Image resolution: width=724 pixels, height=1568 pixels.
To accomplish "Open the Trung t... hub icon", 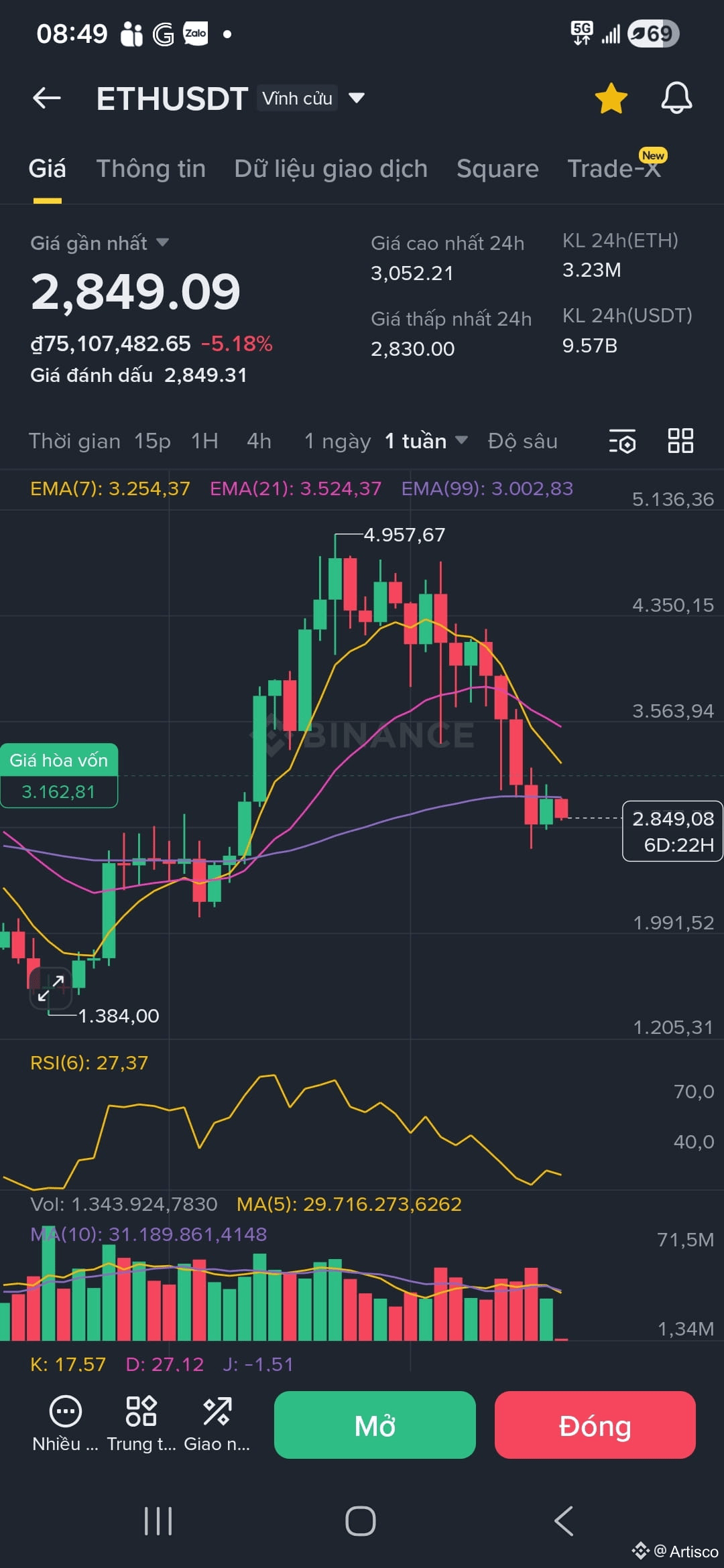I will pos(141,1425).
